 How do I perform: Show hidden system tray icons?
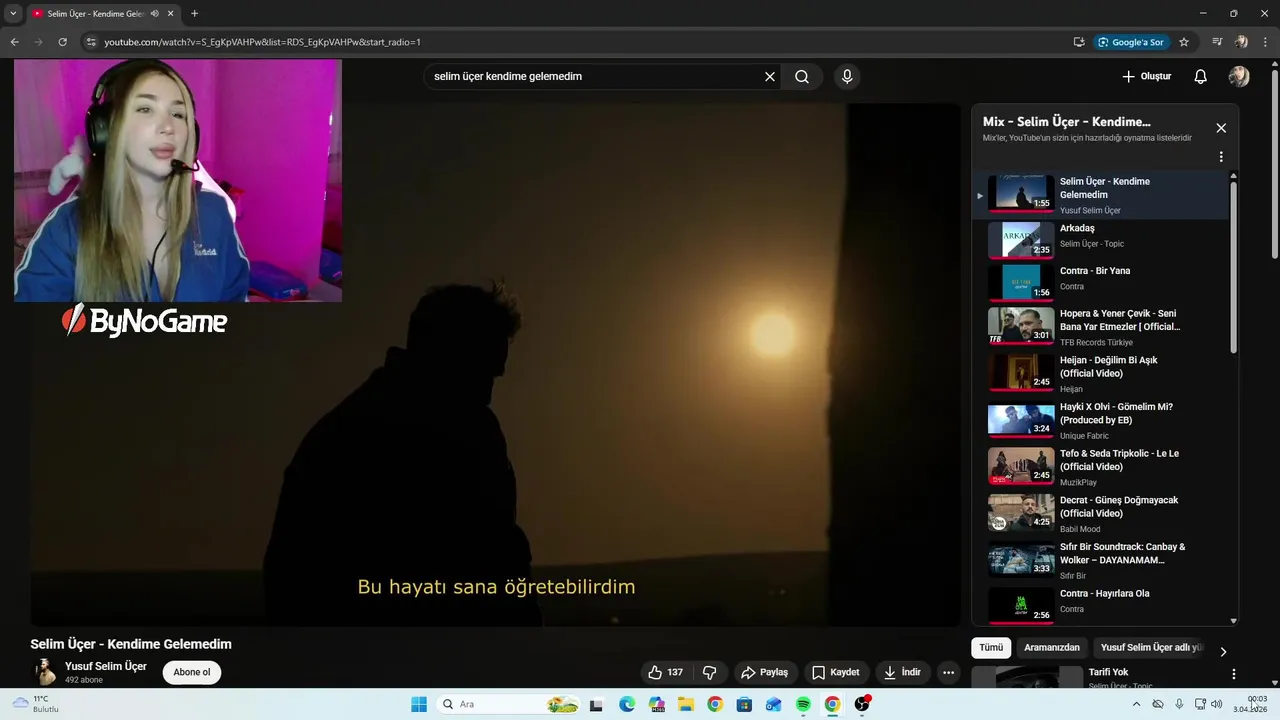[x=1136, y=704]
